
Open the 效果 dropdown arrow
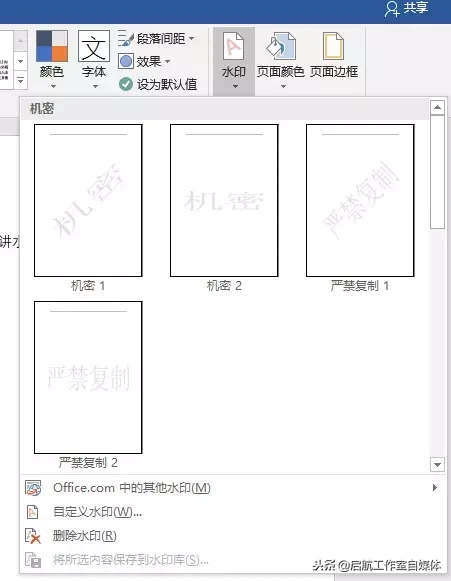pyautogui.click(x=168, y=61)
